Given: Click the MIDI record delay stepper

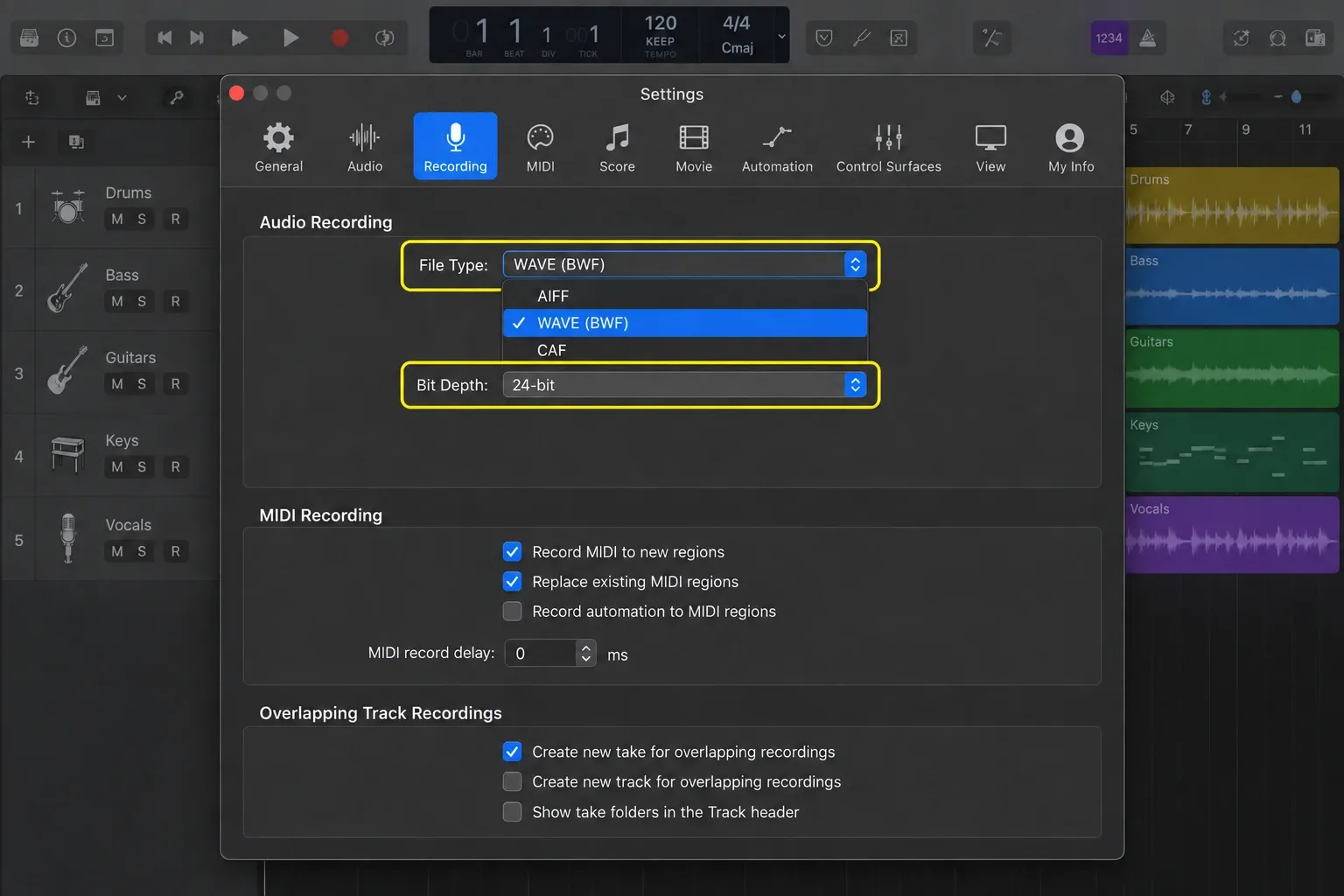Looking at the screenshot, I should [x=586, y=653].
